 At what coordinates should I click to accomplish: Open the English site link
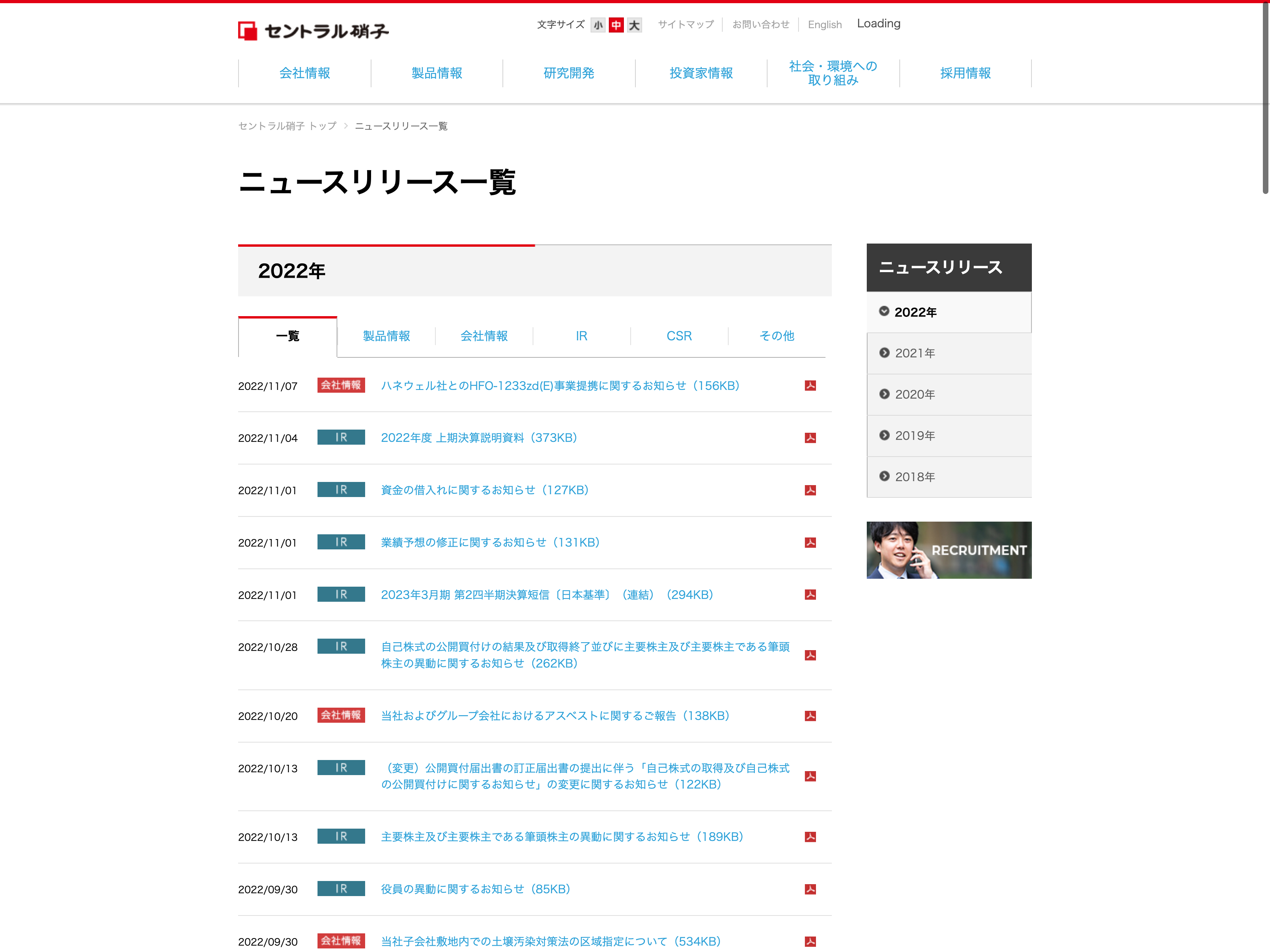824,25
